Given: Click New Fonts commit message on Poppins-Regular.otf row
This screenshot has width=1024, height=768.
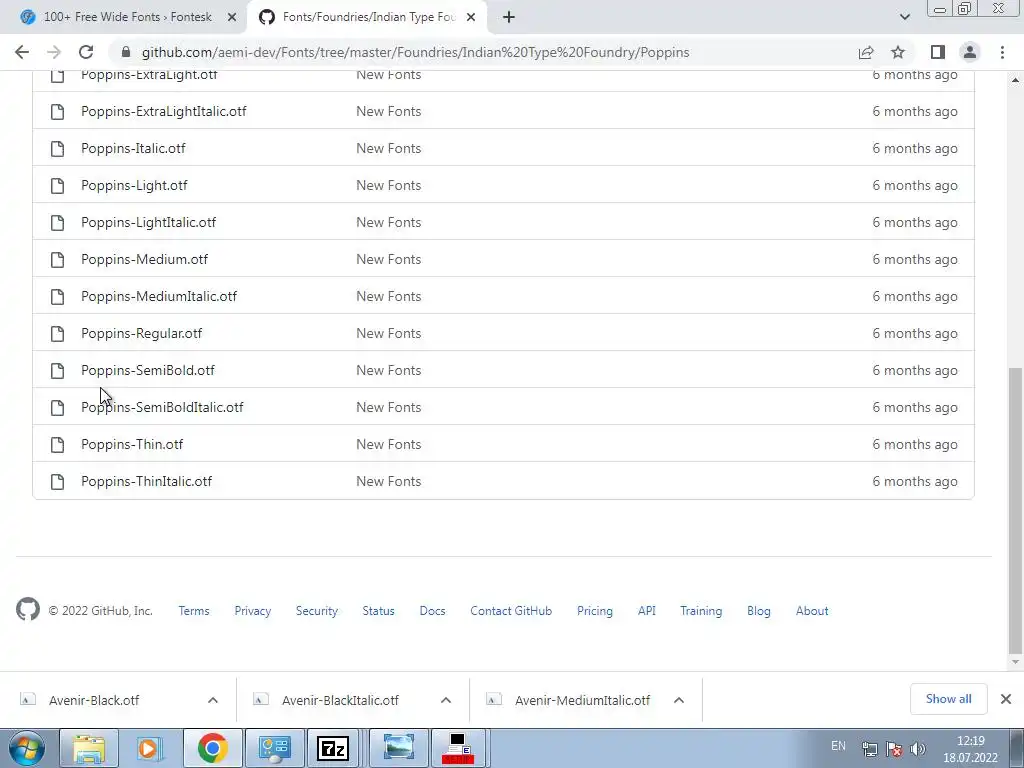Looking at the screenshot, I should click(x=389, y=333).
